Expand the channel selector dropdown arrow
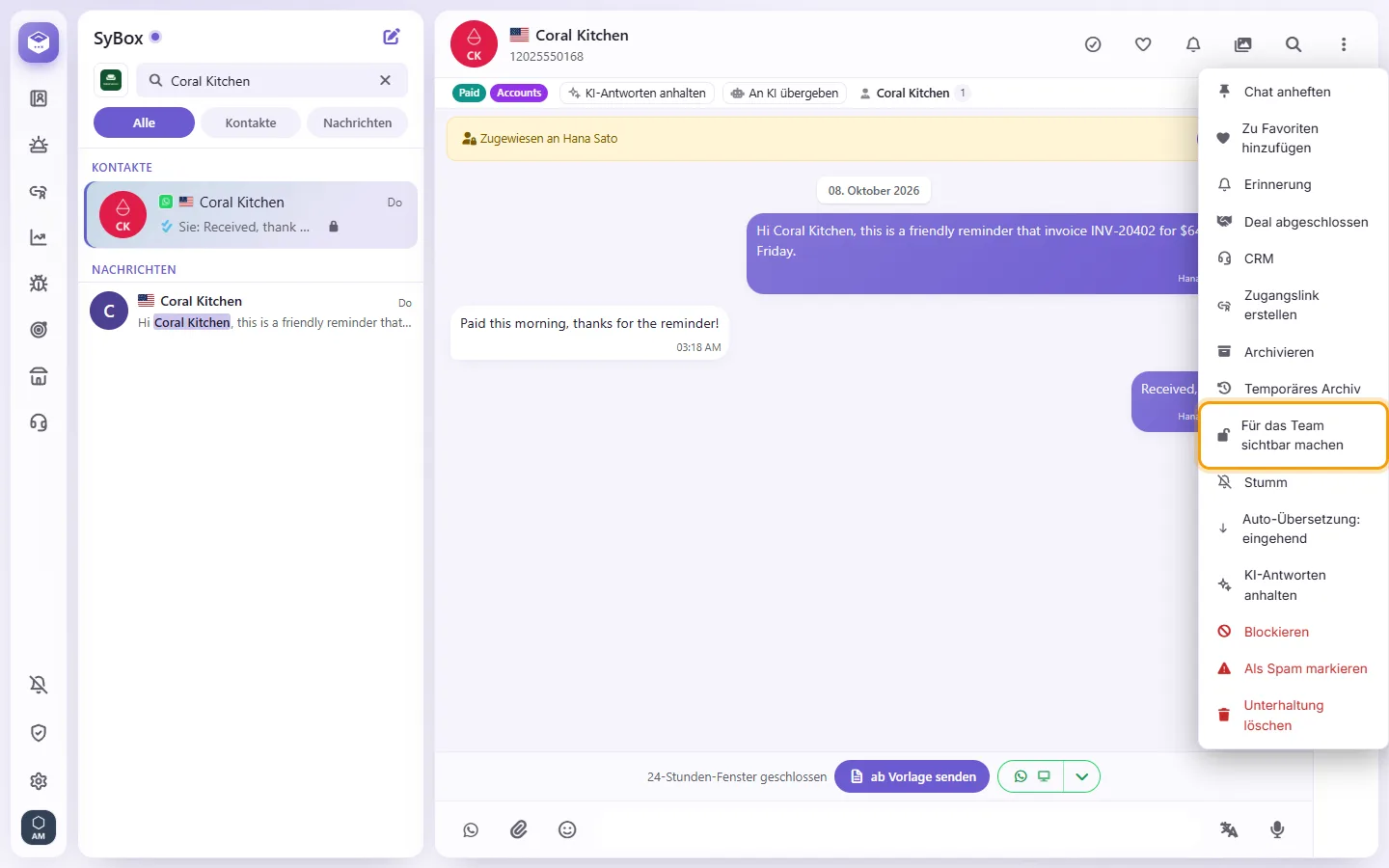This screenshot has width=1389, height=868. [x=1082, y=776]
